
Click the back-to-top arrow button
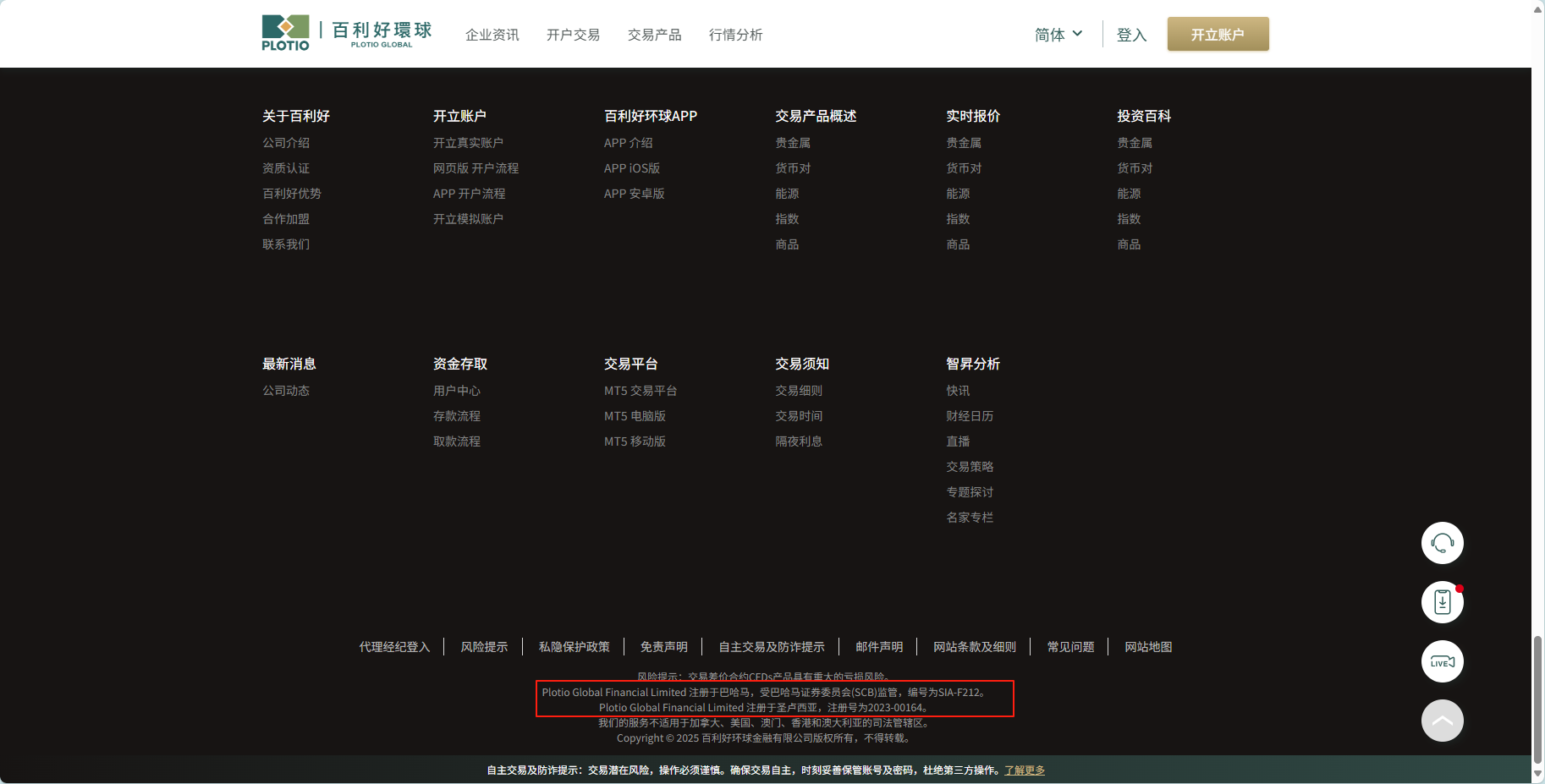(x=1443, y=721)
